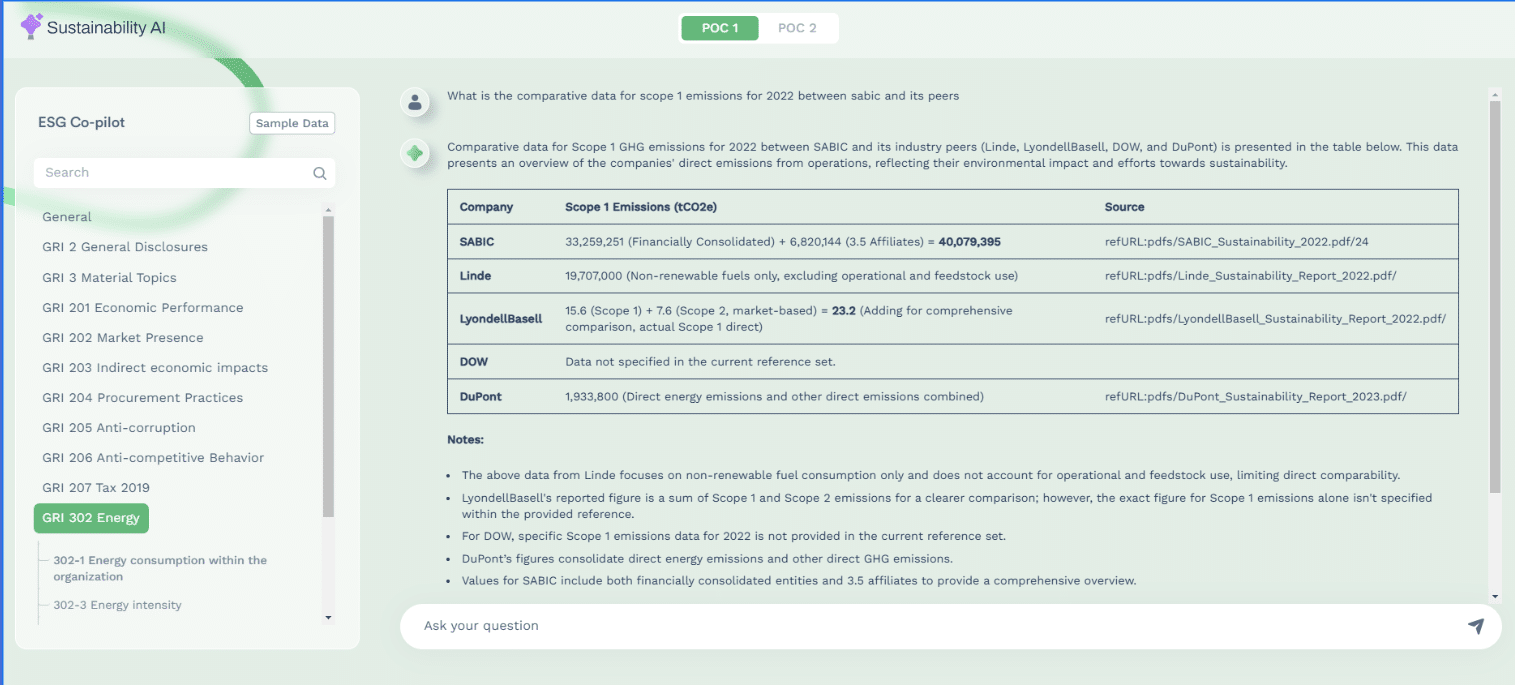This screenshot has width=1515, height=685.
Task: Open GRI 205 Anti-corruption topic
Action: click(x=118, y=428)
